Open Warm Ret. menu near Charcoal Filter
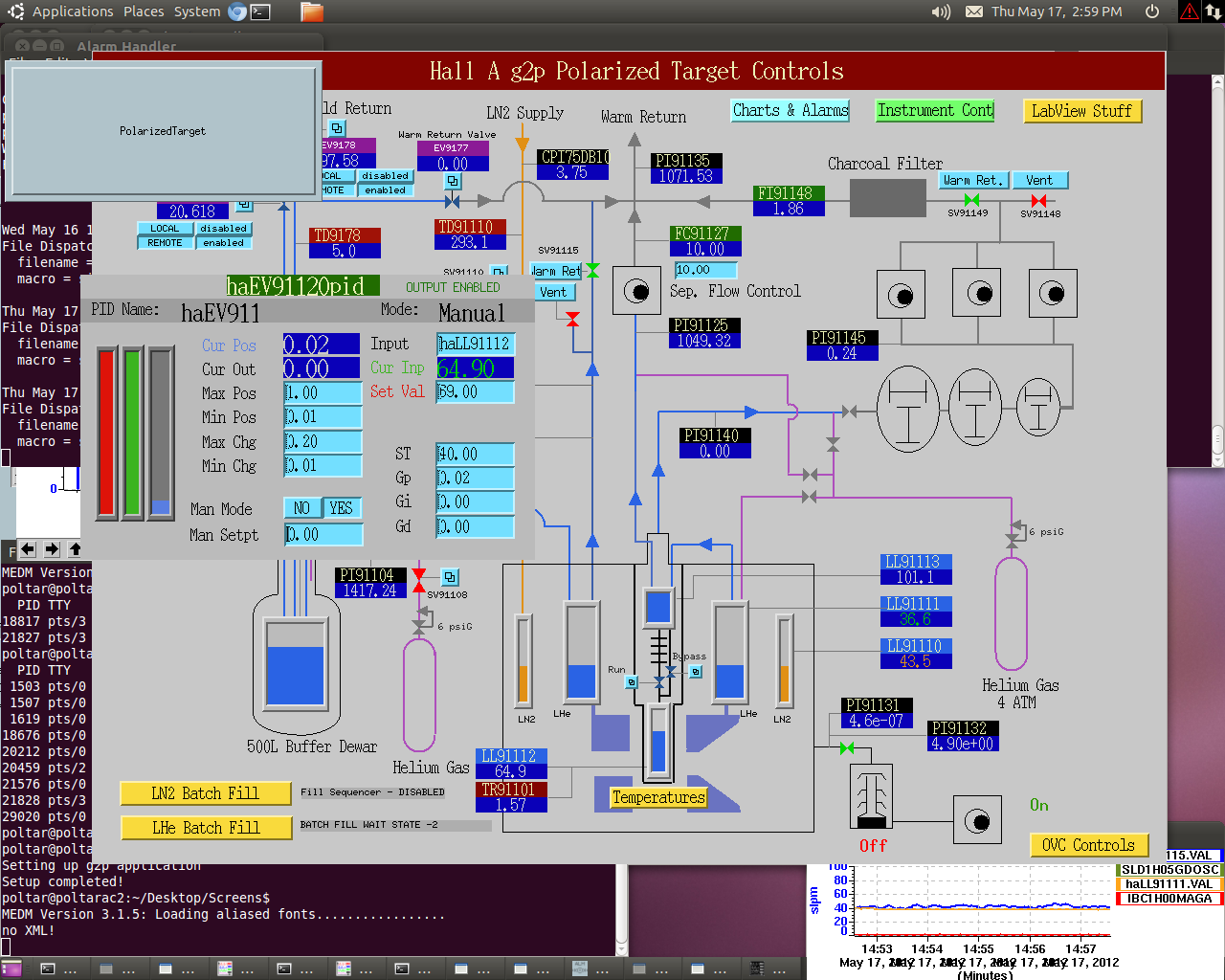Screen dimensions: 1225x980 pyautogui.click(x=972, y=180)
